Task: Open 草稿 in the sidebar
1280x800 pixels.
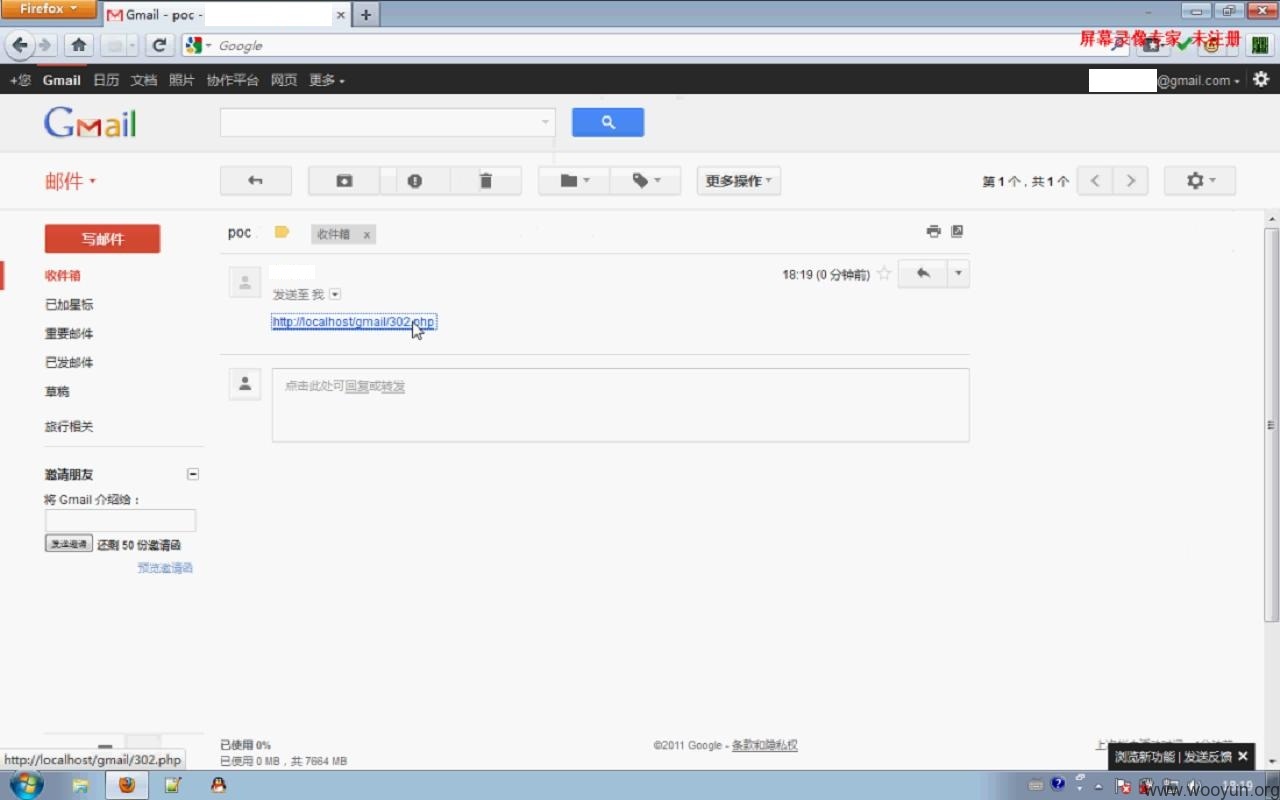Action: click(x=57, y=391)
